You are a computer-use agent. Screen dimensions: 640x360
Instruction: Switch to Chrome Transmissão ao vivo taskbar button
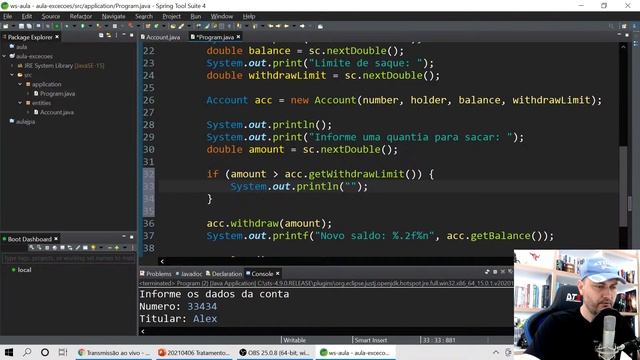(x=113, y=352)
